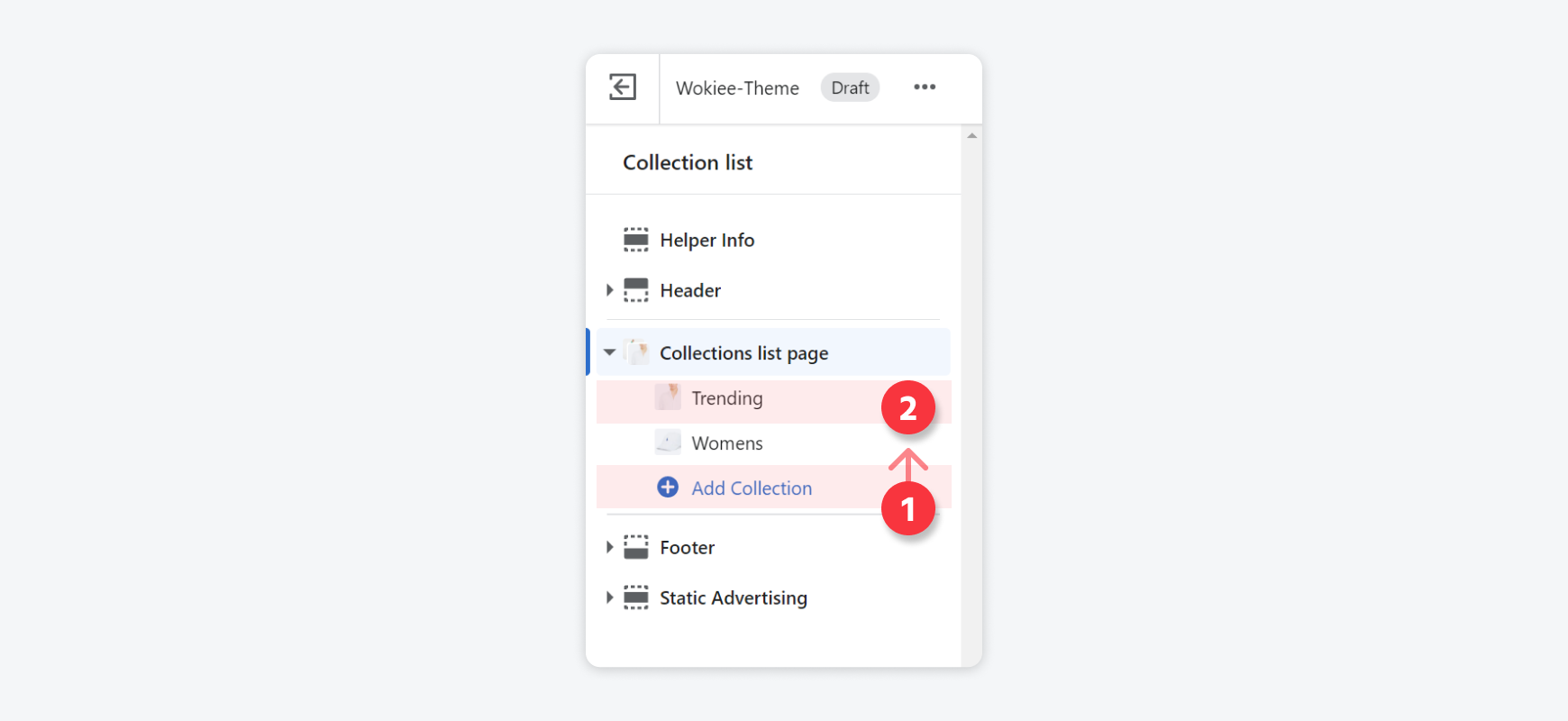1568x721 pixels.
Task: Click the Womens collection thumbnail
Action: (x=668, y=443)
